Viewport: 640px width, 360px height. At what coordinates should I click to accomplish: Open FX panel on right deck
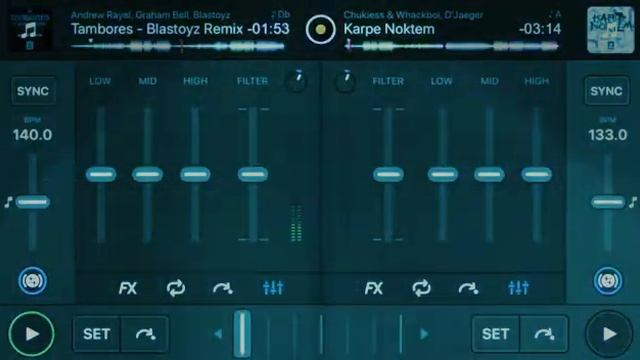point(374,288)
